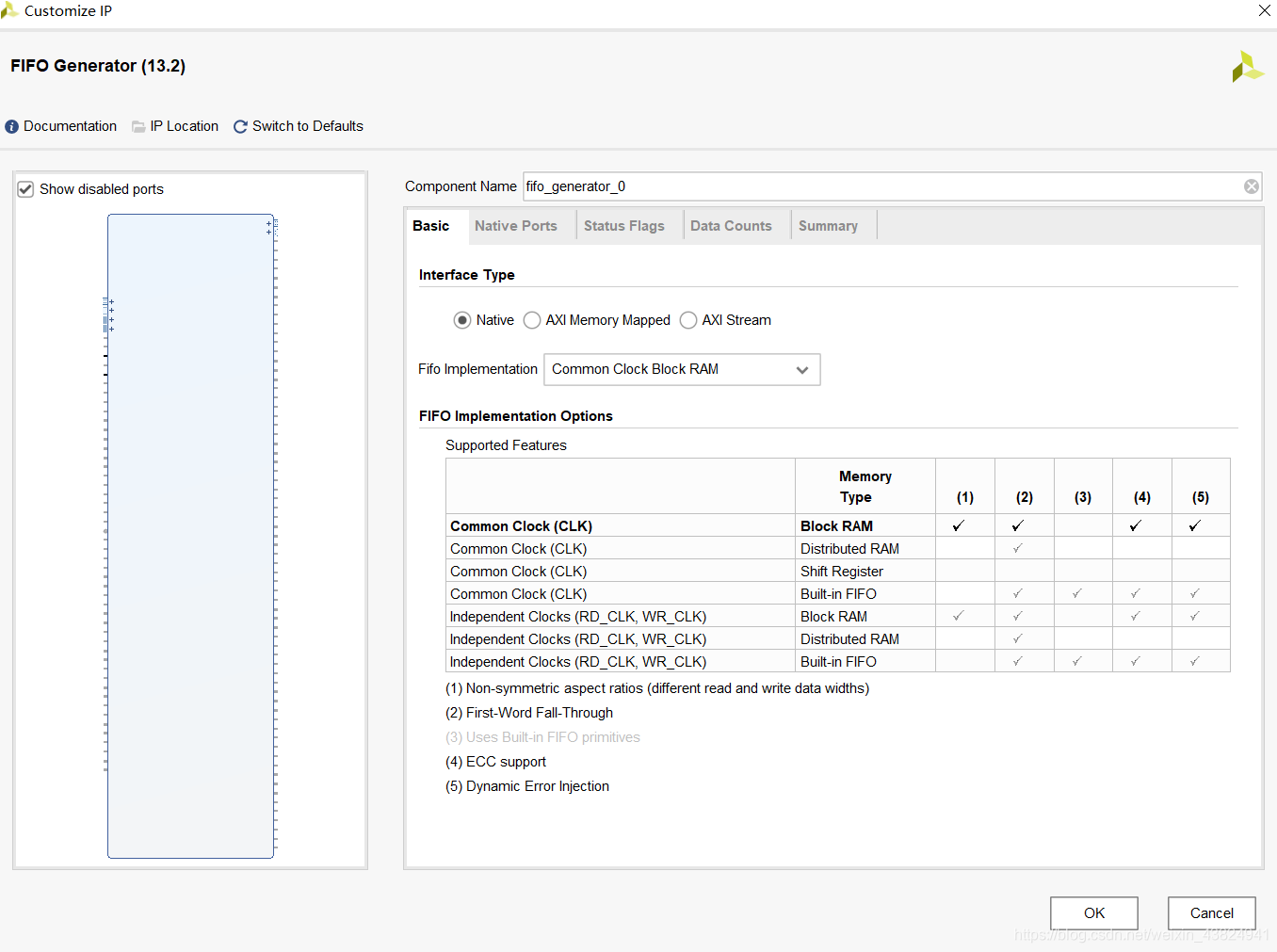Click the (5) column header
Image resolution: width=1277 pixels, height=952 pixels.
point(1201,487)
